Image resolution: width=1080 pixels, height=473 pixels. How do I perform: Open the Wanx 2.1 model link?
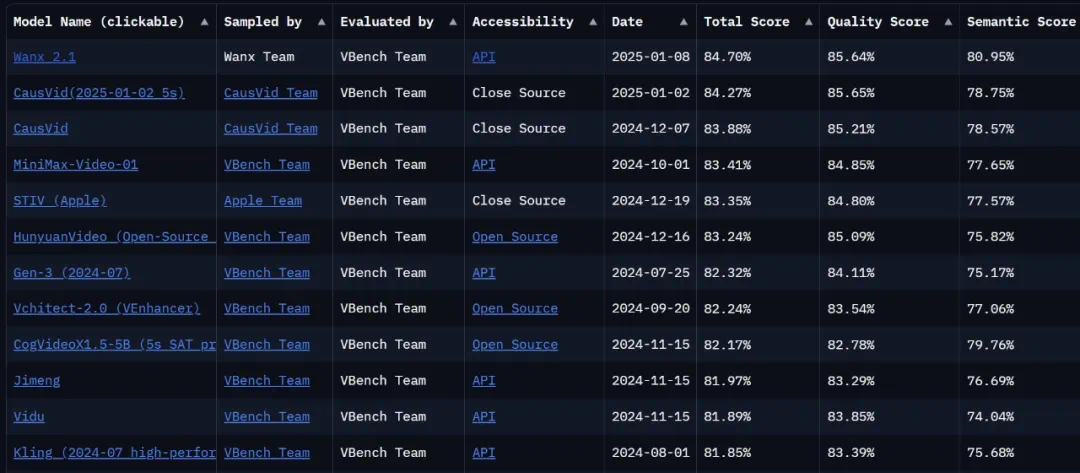(x=45, y=57)
